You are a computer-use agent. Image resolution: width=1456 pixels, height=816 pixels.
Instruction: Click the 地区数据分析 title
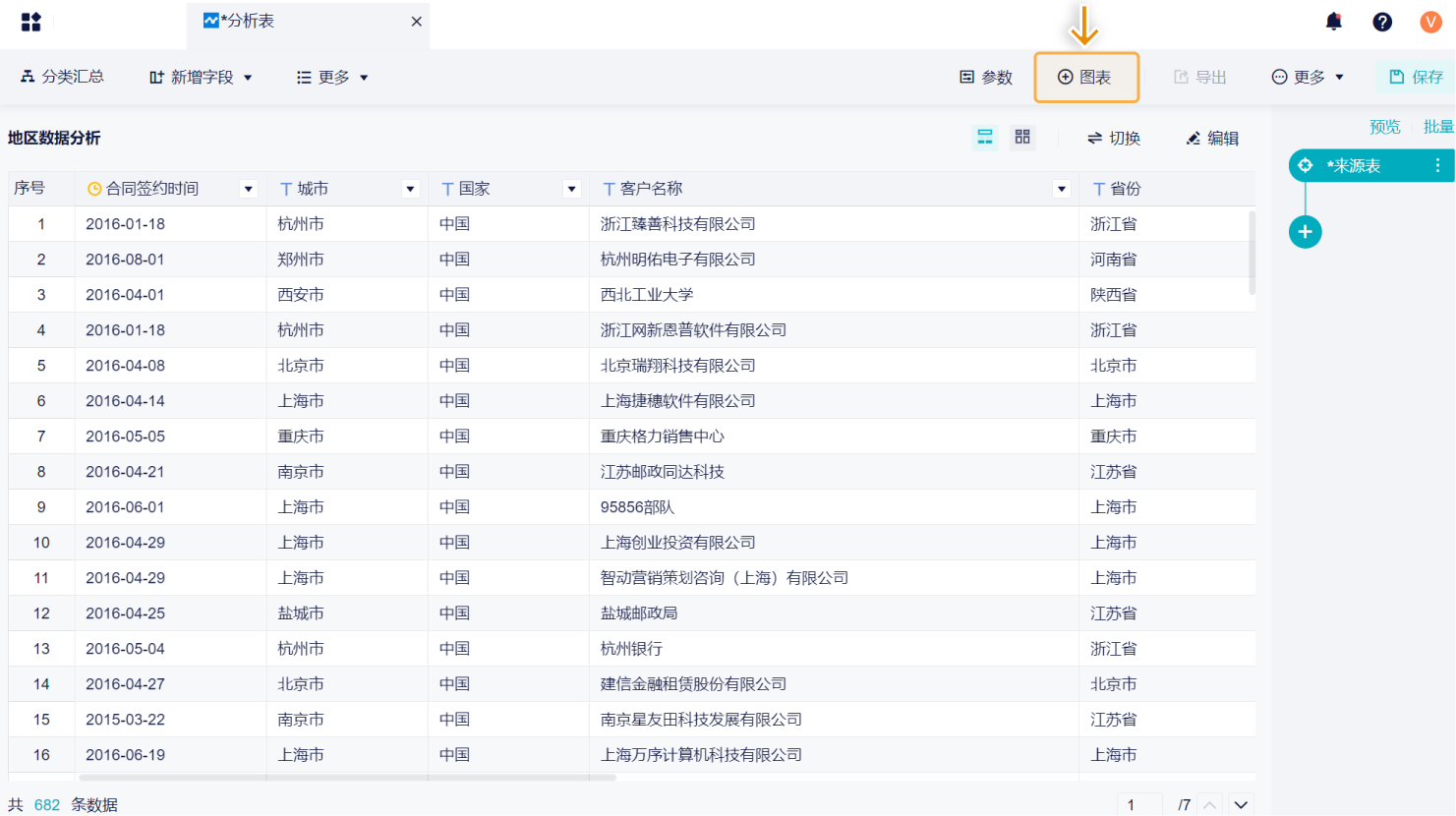click(54, 138)
